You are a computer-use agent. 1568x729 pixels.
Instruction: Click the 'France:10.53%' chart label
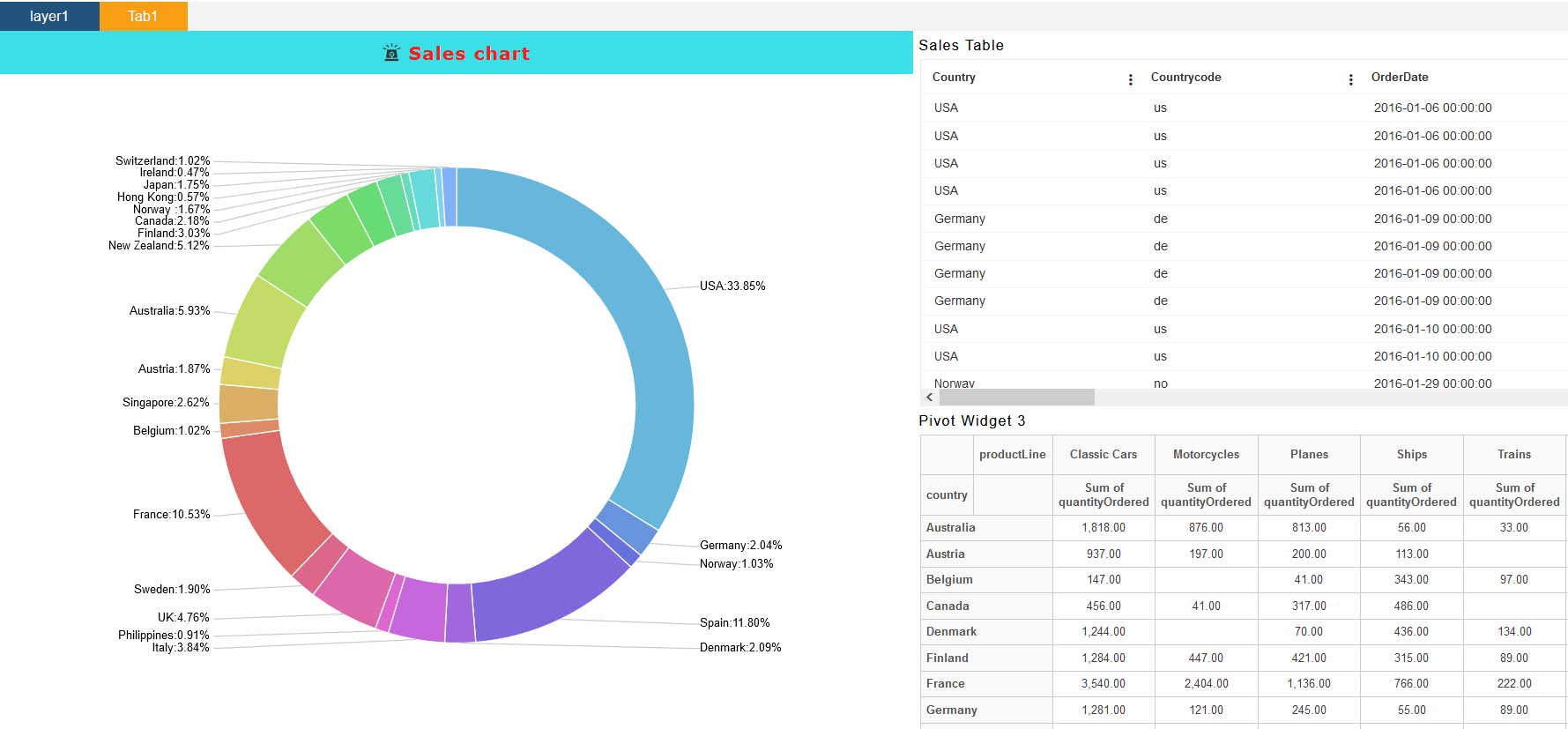pos(172,514)
